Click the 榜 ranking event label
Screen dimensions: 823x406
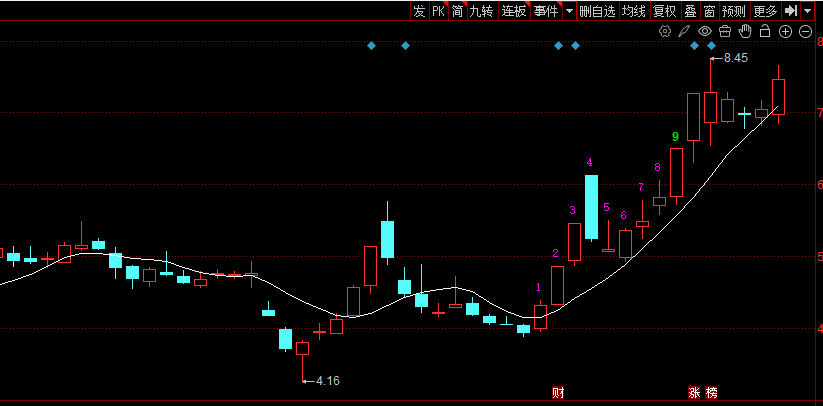711,392
